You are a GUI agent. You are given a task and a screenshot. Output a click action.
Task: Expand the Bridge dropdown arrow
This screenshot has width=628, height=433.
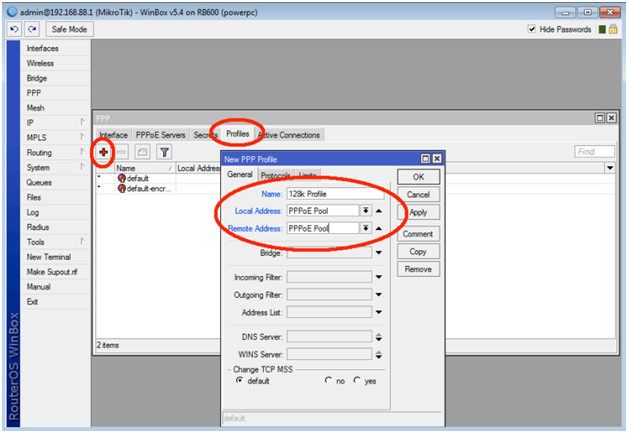pos(378,254)
